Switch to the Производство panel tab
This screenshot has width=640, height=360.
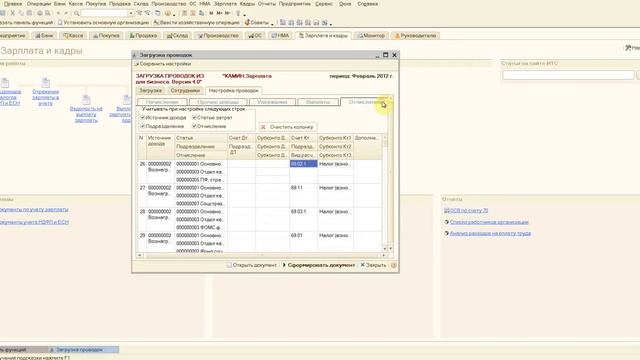pyautogui.click(x=218, y=36)
